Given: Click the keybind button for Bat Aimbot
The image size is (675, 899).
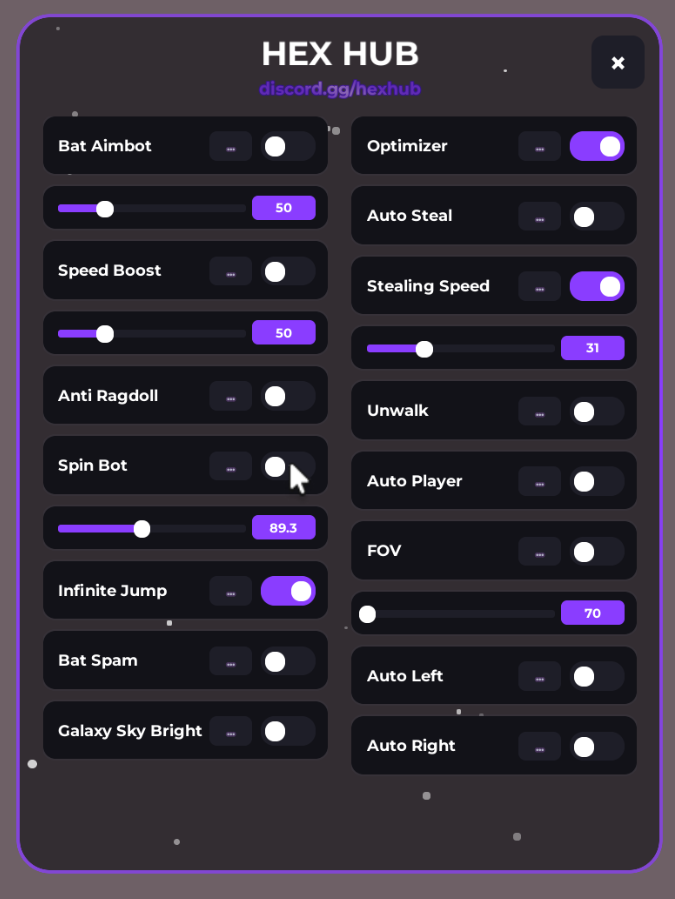Looking at the screenshot, I should (x=231, y=147).
